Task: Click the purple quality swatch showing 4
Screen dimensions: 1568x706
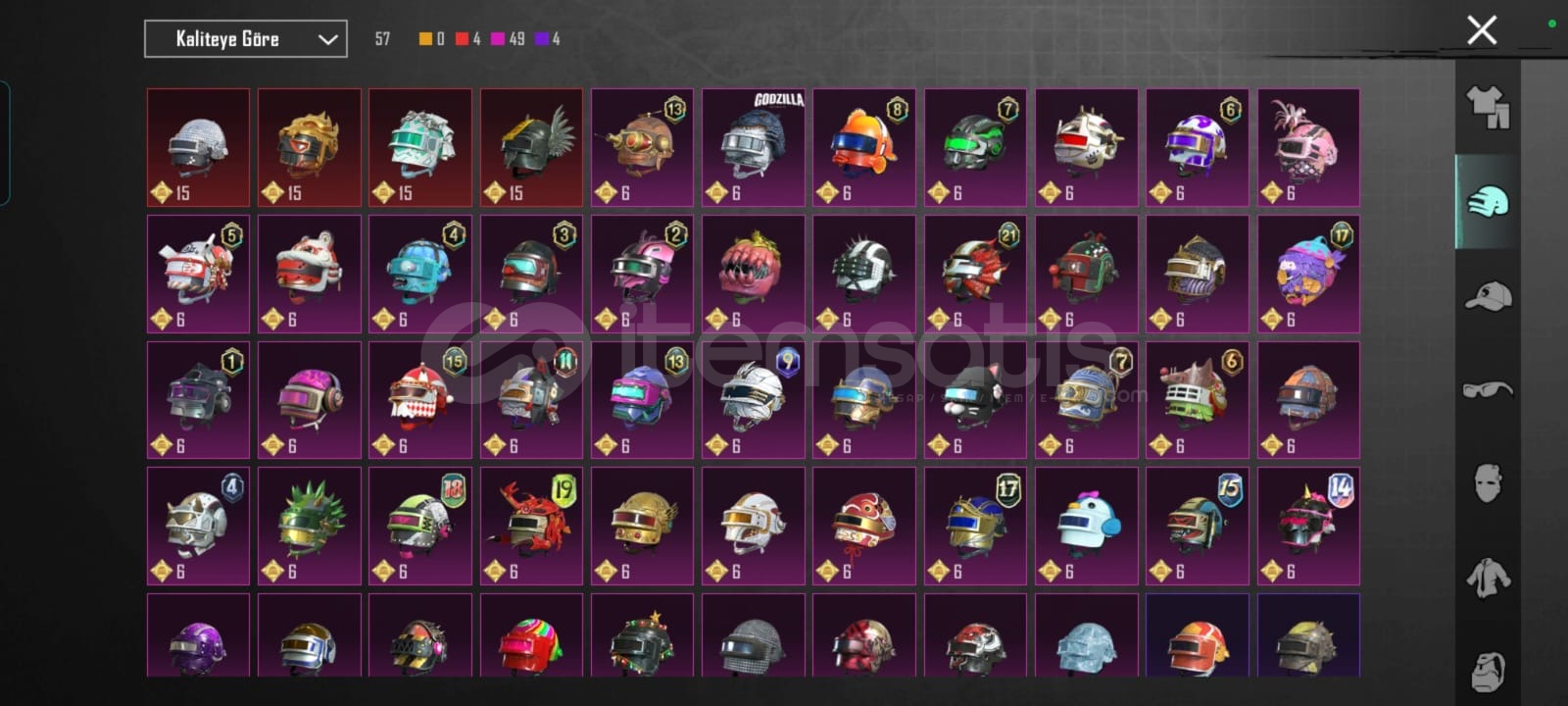Action: point(548,39)
